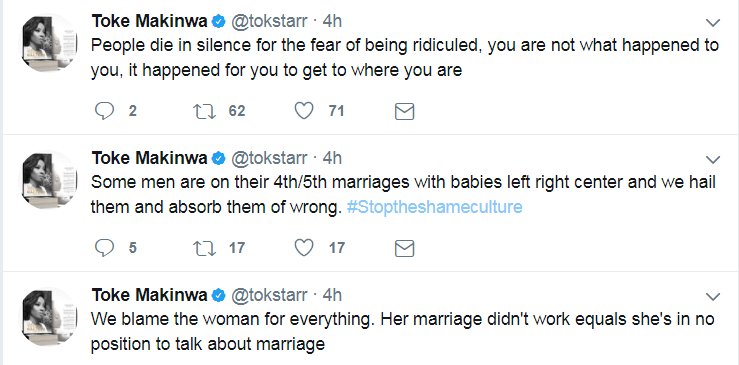
Task: Like the tweet with 71 likes
Action: [x=304, y=111]
